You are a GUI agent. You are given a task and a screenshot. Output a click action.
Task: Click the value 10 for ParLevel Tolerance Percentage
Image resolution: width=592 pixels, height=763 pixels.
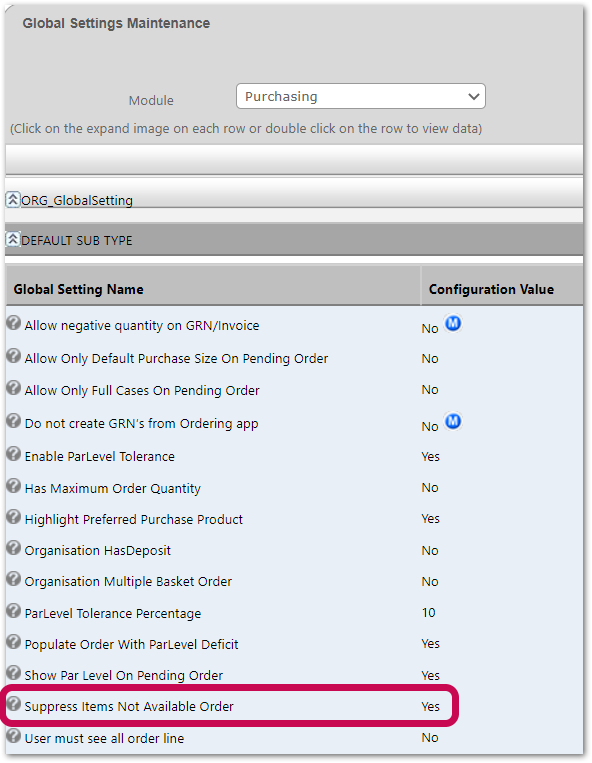[x=429, y=613]
